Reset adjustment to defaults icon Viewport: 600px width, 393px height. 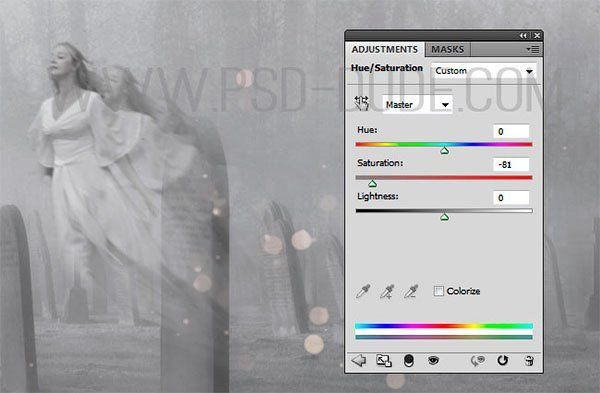click(502, 360)
